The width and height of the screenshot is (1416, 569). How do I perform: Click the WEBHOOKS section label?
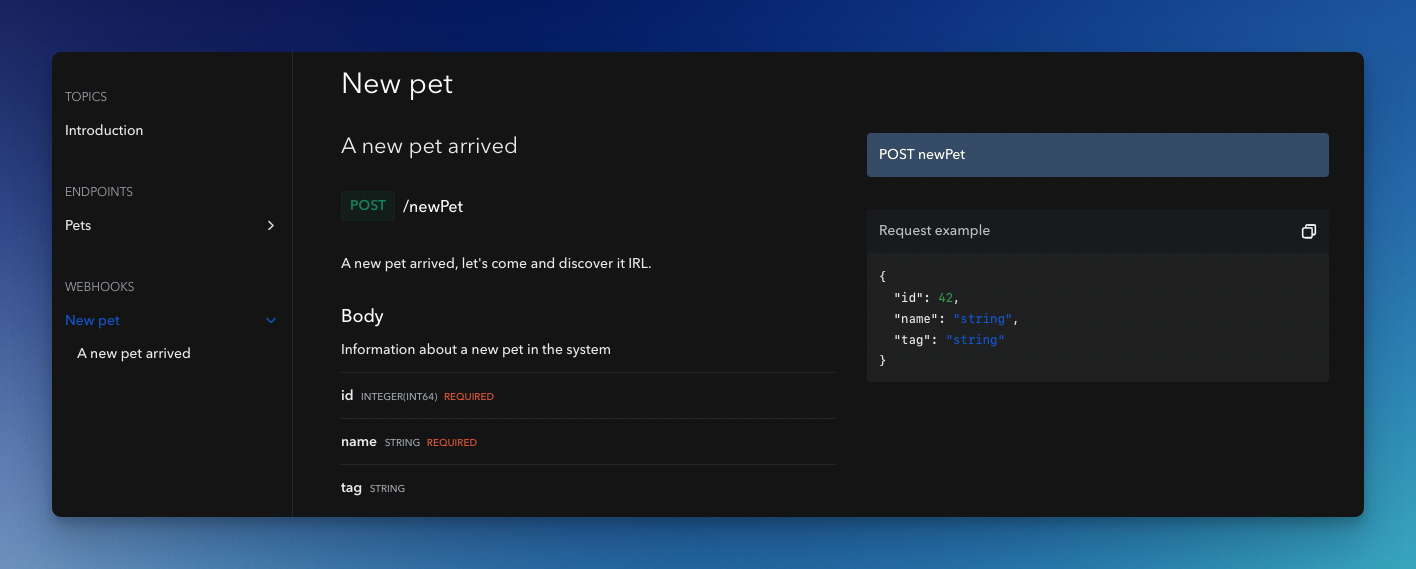pyautogui.click(x=99, y=287)
